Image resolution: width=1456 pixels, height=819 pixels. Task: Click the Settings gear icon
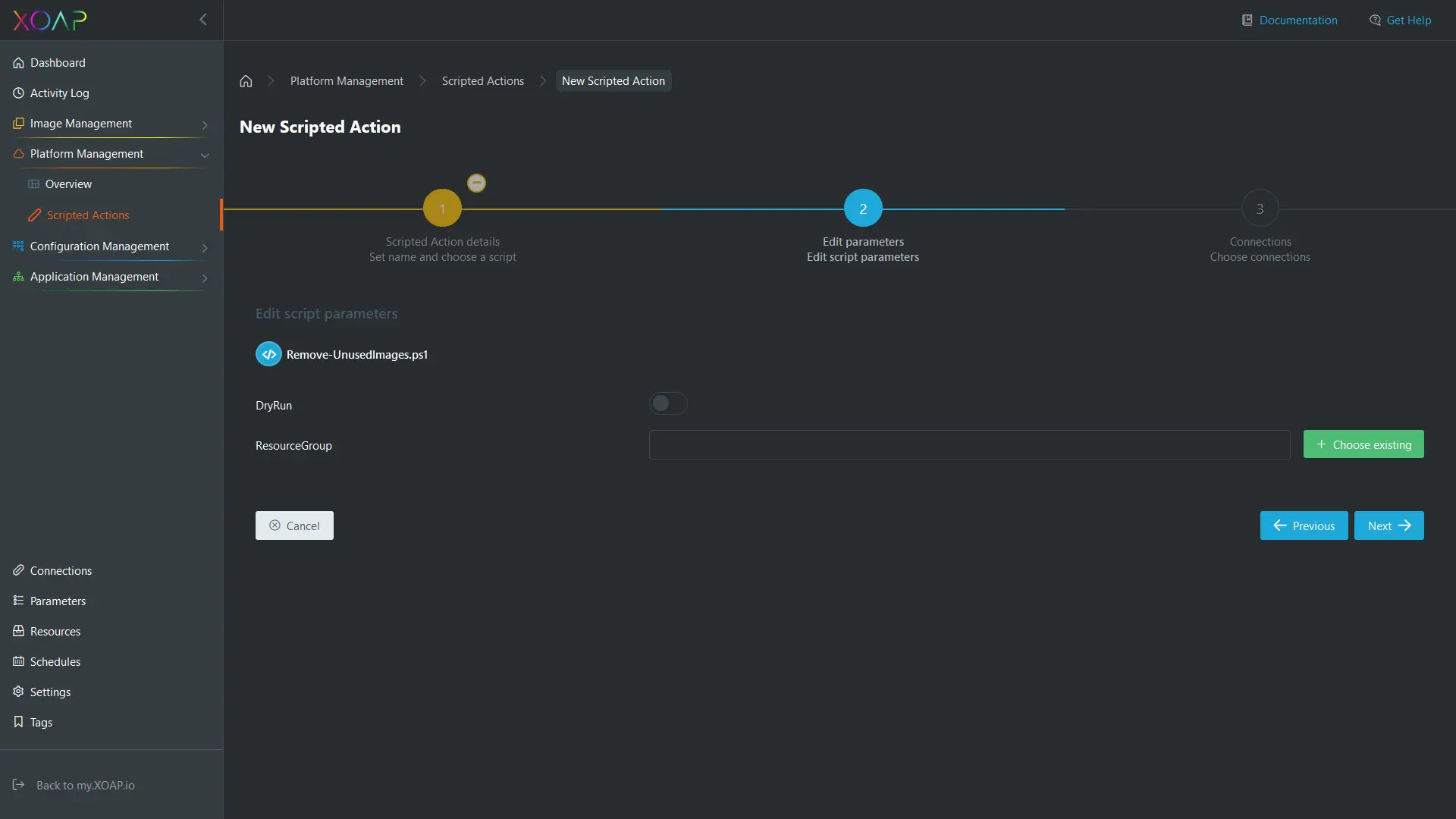tap(18, 692)
